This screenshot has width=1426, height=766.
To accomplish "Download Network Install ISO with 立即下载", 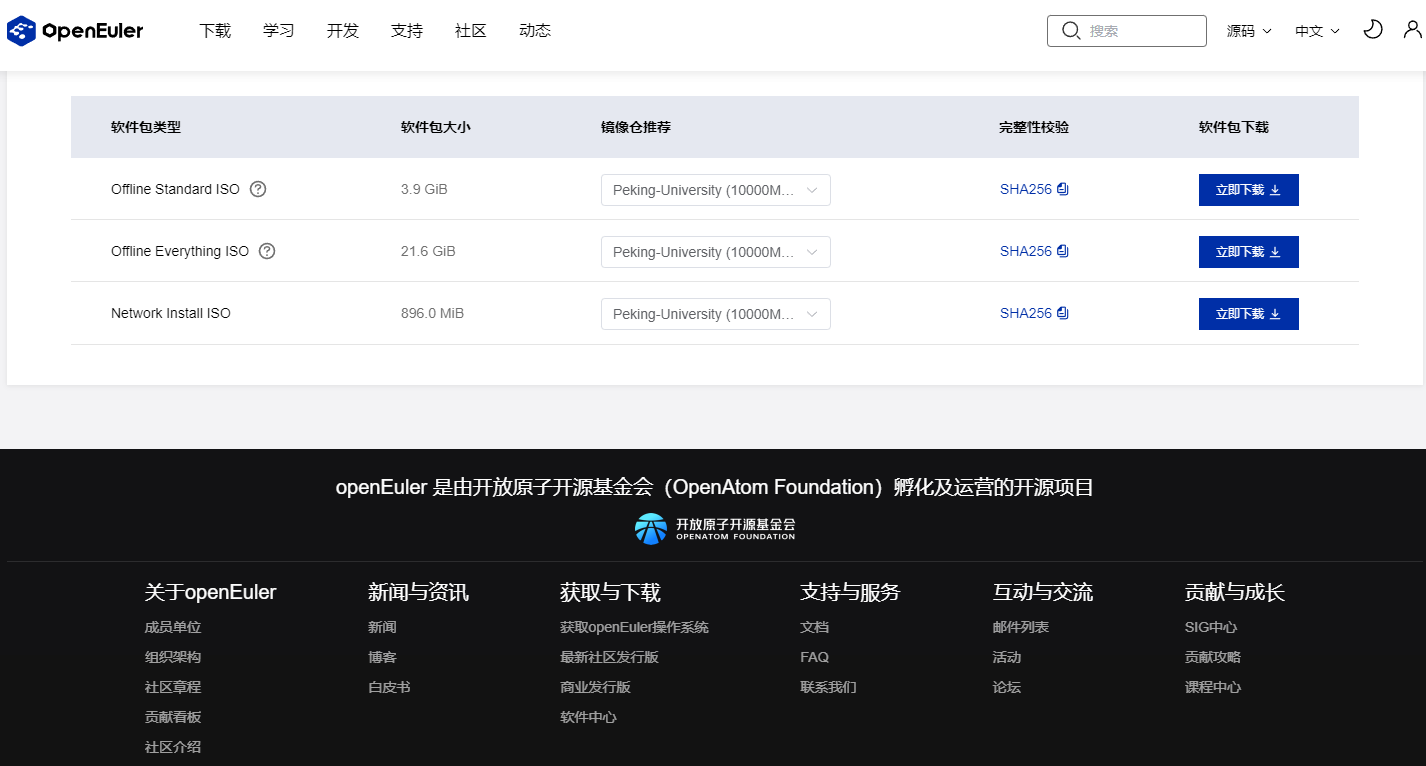I will coord(1249,314).
